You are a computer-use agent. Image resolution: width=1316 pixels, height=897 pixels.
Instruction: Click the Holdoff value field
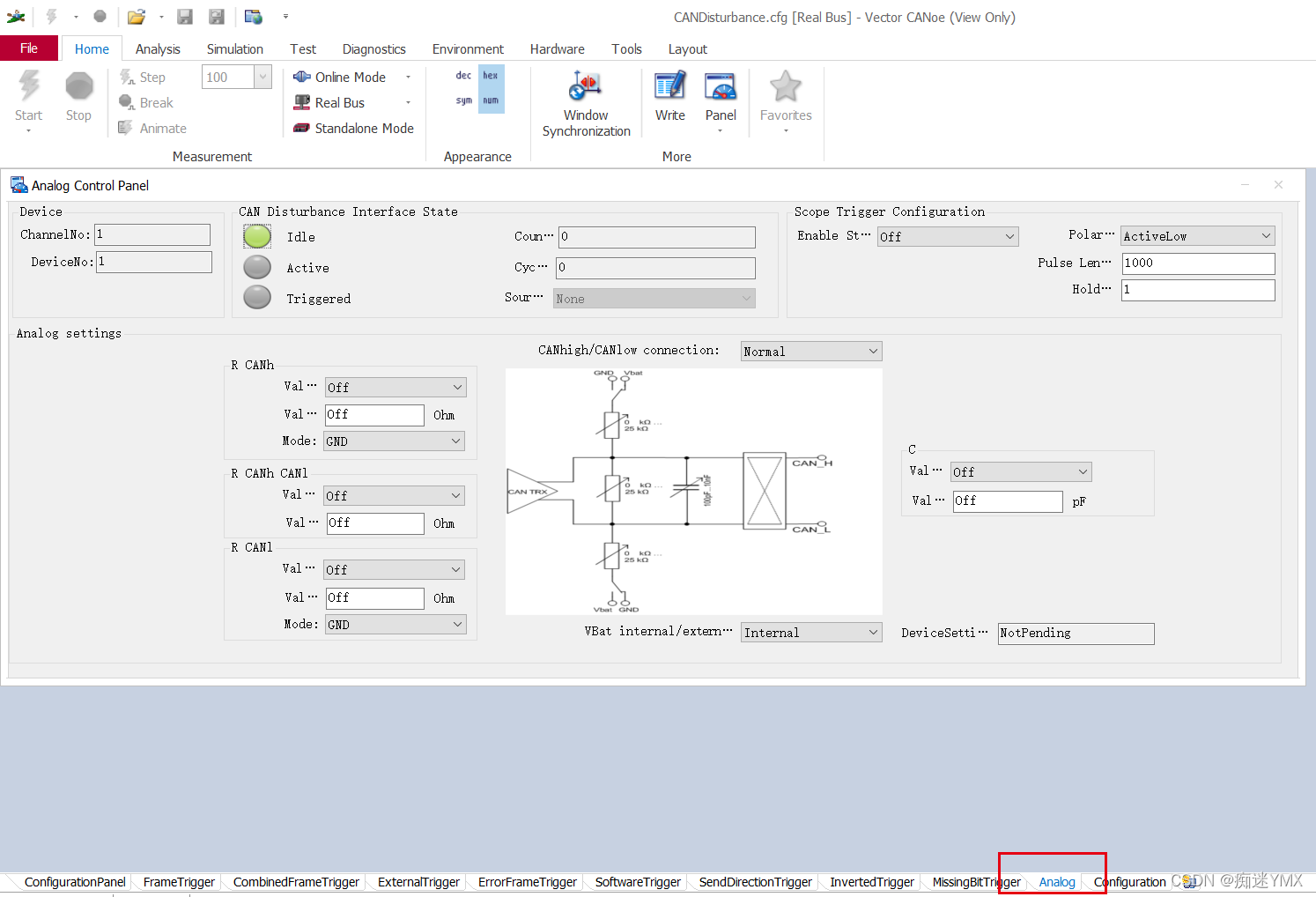1198,289
